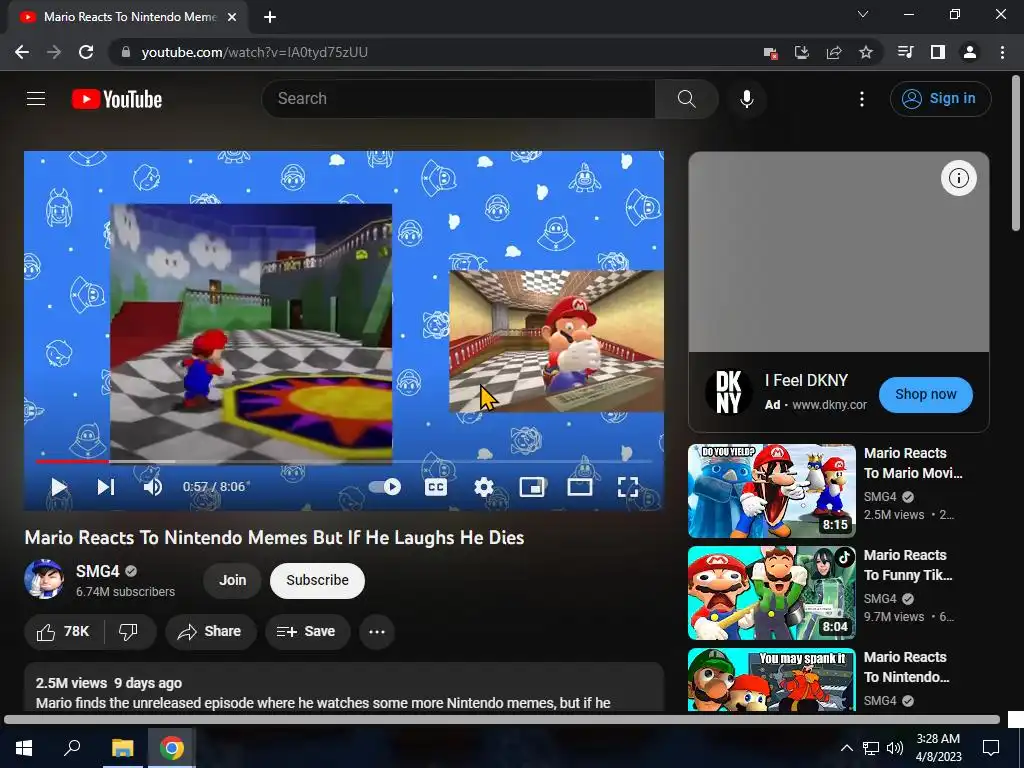Open the 'Mario Reacts To Funny Tik...' title

pos(908,565)
